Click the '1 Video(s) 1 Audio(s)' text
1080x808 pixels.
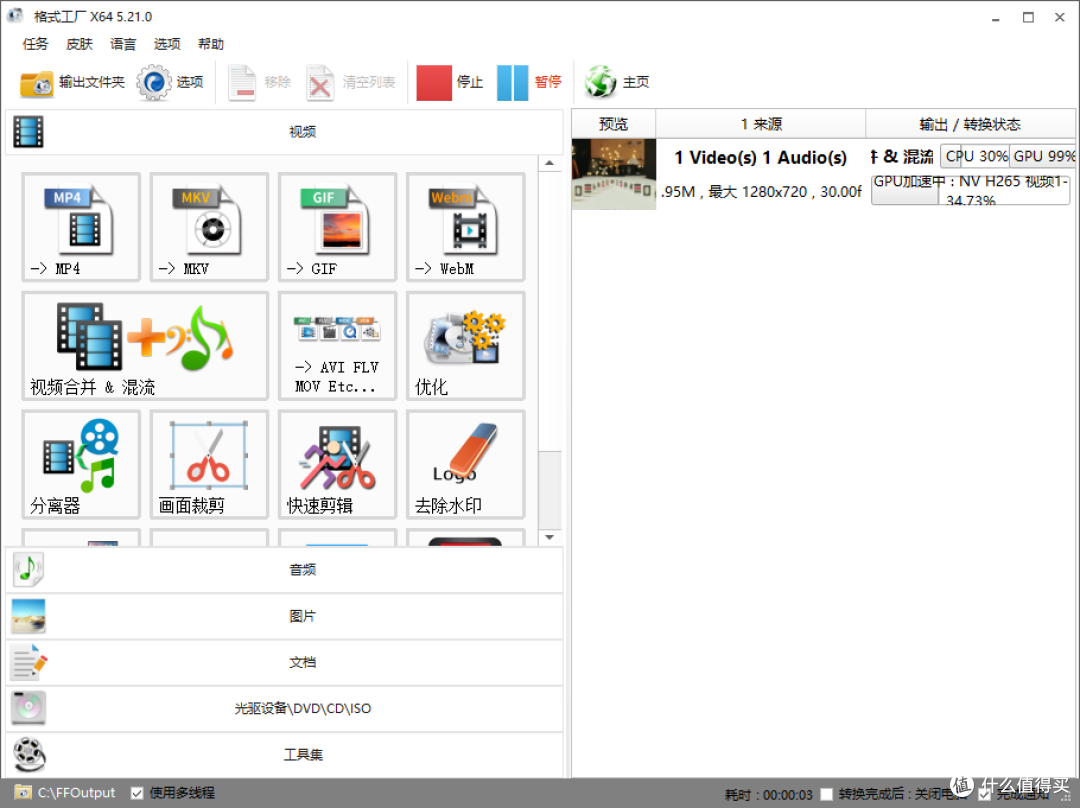[760, 158]
